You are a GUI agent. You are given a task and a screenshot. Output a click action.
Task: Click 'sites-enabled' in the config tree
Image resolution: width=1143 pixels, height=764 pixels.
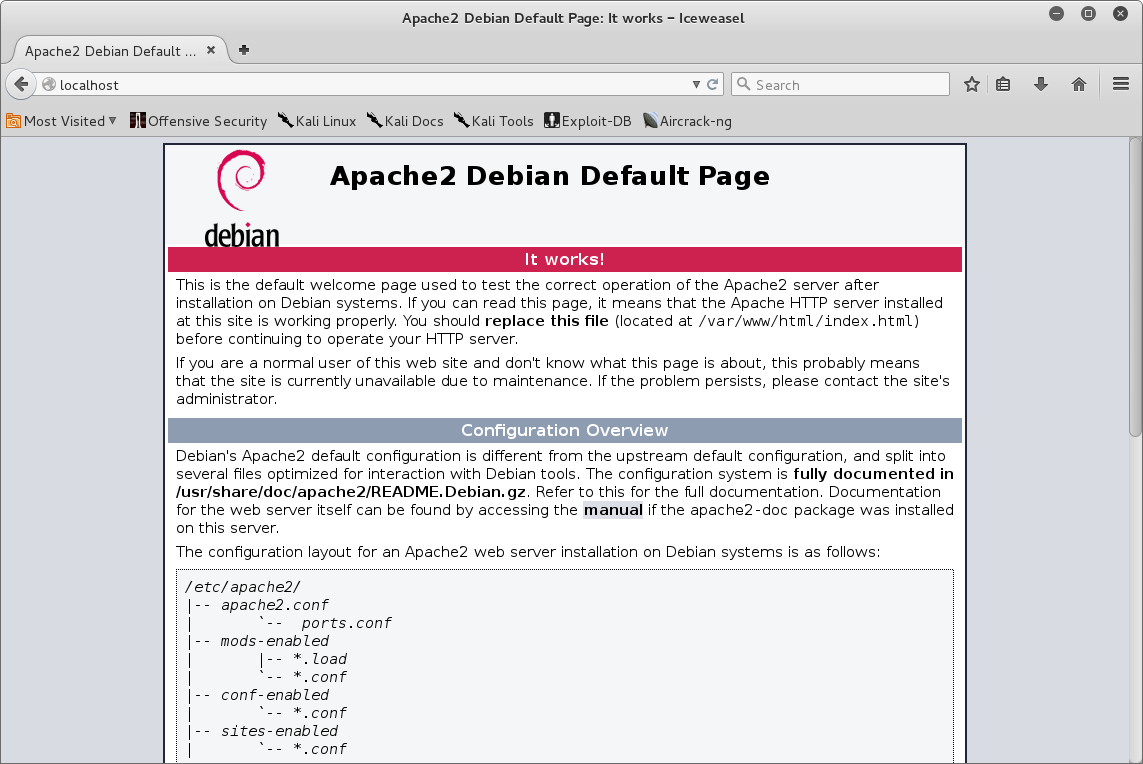coord(279,730)
